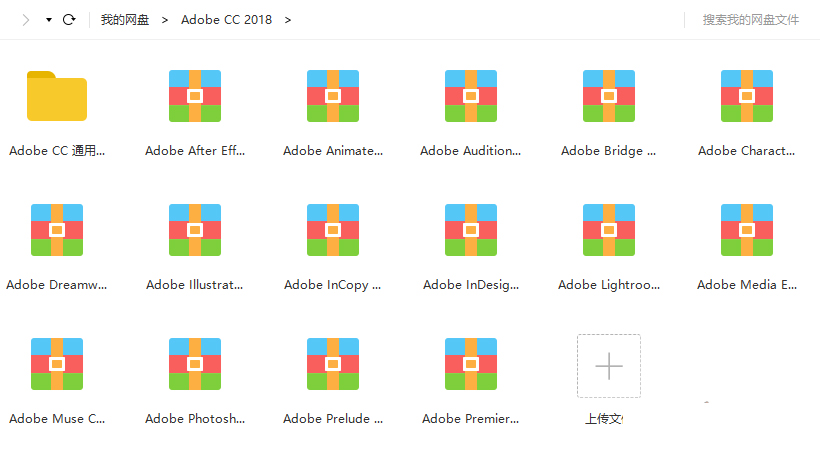Select the Adobe Bridge archive icon
Image resolution: width=820 pixels, height=464 pixels.
pyautogui.click(x=609, y=96)
